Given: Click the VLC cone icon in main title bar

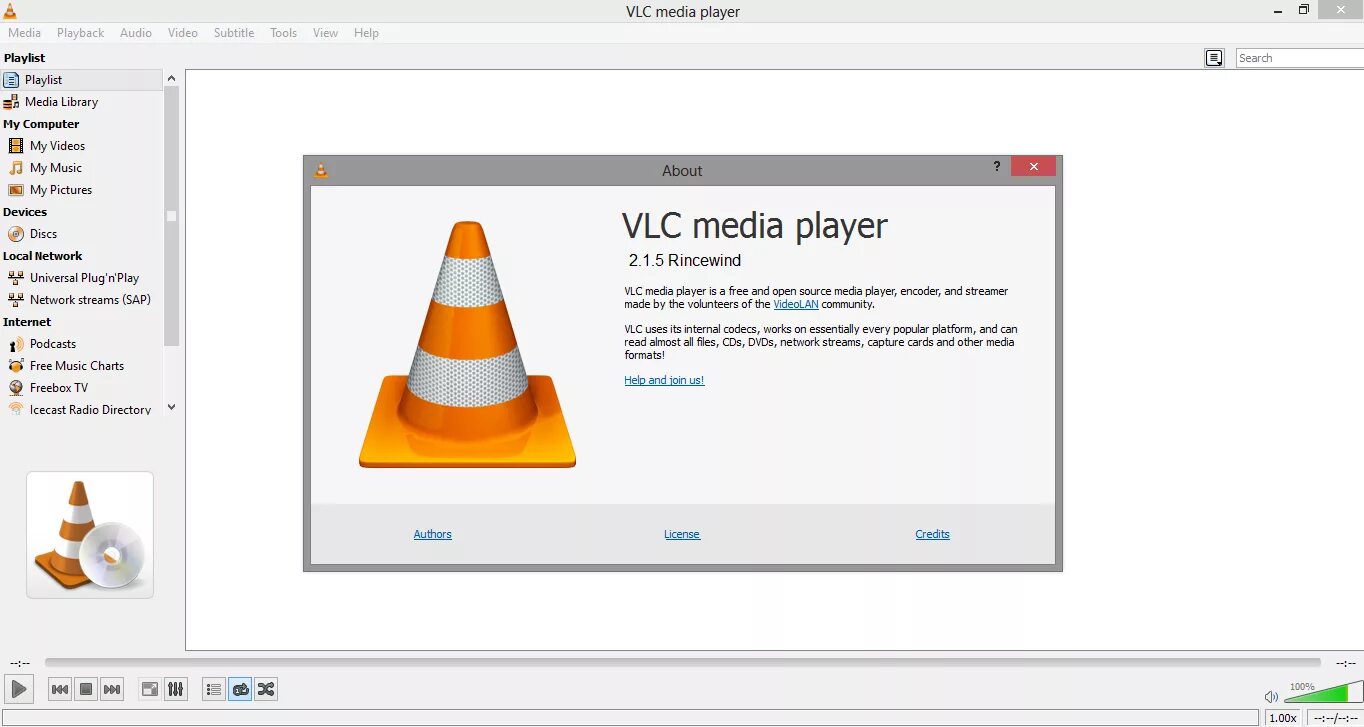Looking at the screenshot, I should [x=9, y=11].
